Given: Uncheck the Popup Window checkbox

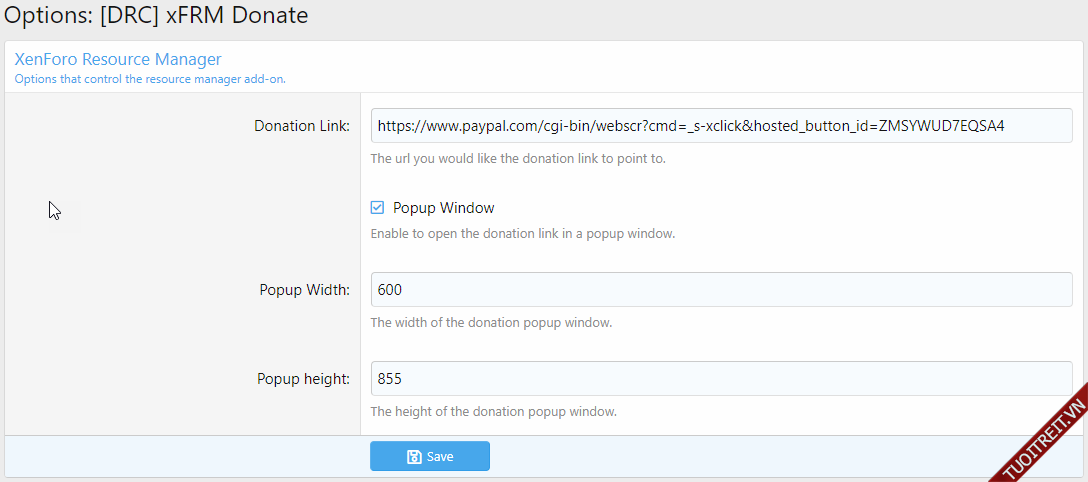Looking at the screenshot, I should tap(377, 208).
